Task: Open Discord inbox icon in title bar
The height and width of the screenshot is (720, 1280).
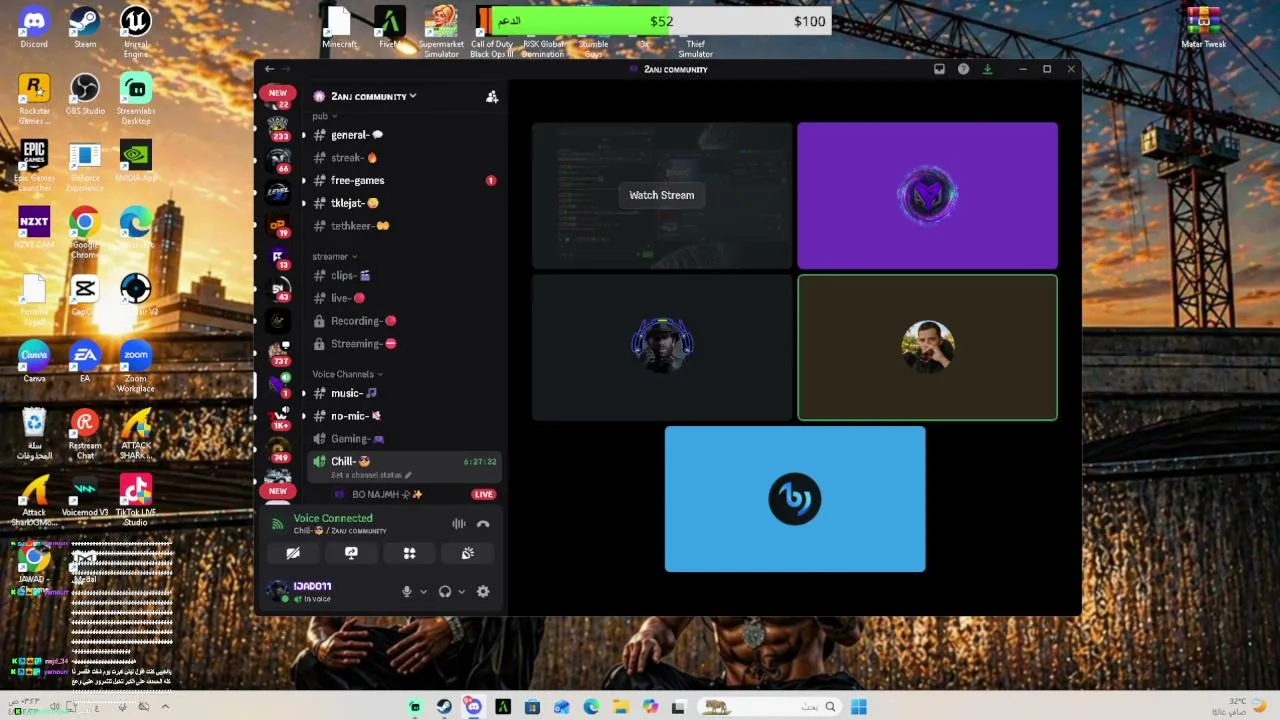Action: pyautogui.click(x=939, y=69)
